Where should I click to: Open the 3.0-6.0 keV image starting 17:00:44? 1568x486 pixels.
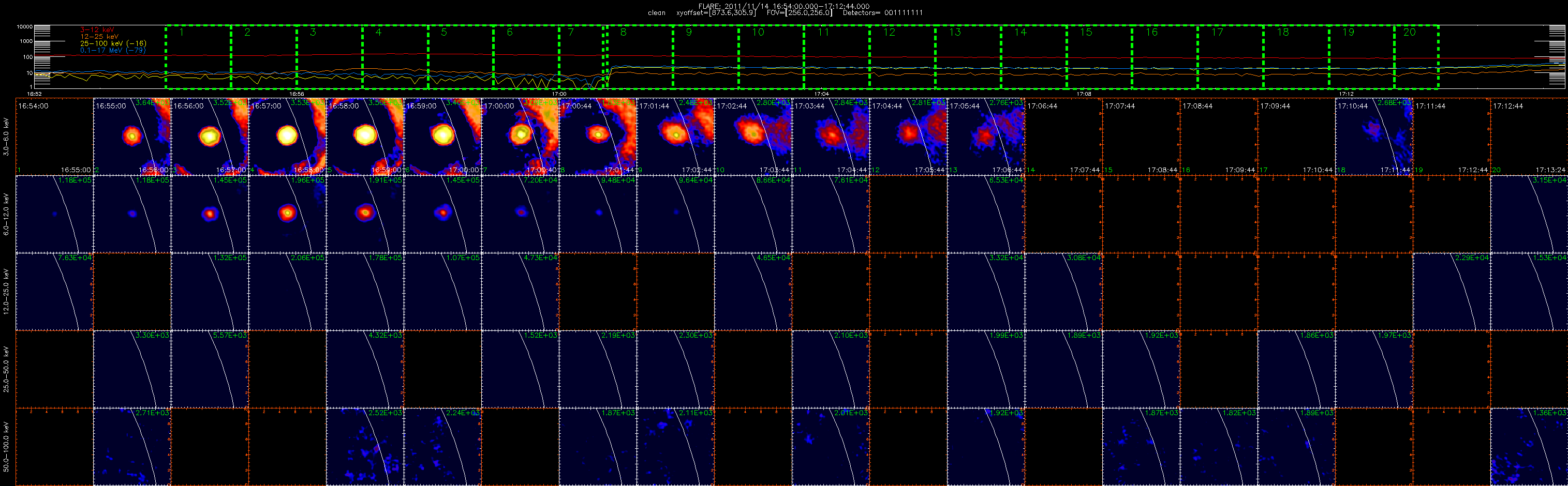(598, 136)
